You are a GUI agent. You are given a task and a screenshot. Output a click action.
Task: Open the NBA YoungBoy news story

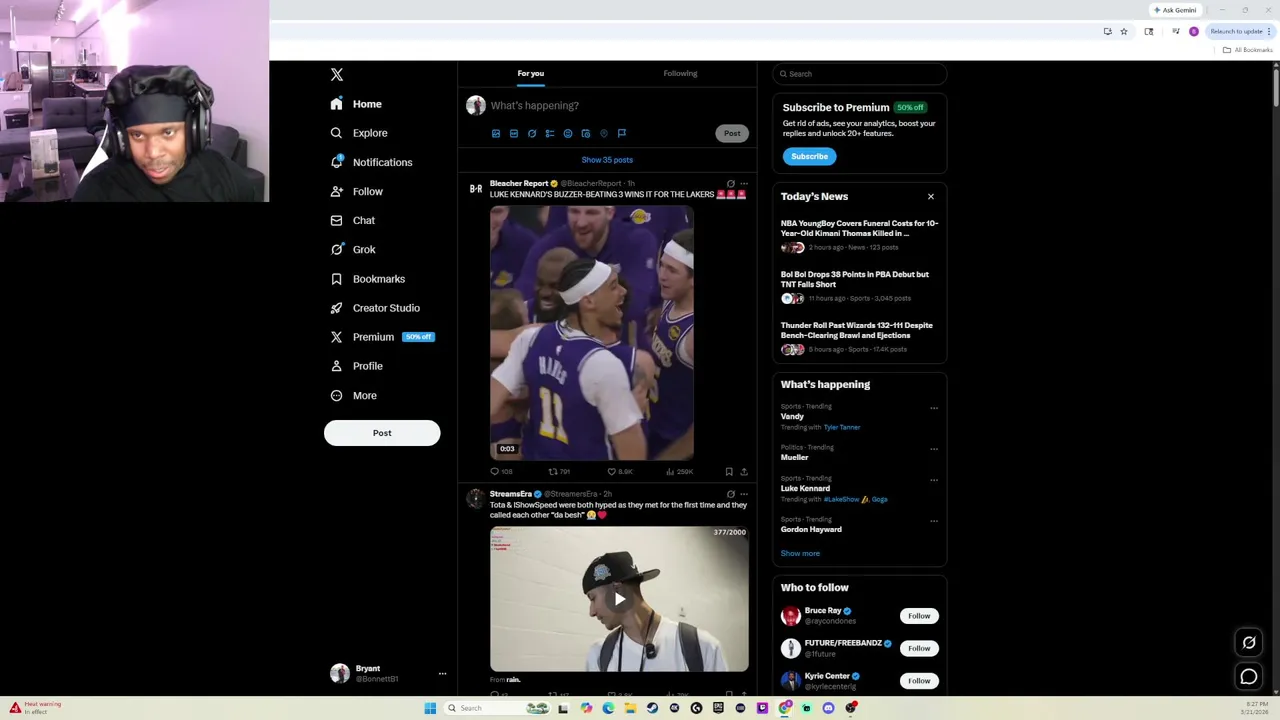[859, 234]
